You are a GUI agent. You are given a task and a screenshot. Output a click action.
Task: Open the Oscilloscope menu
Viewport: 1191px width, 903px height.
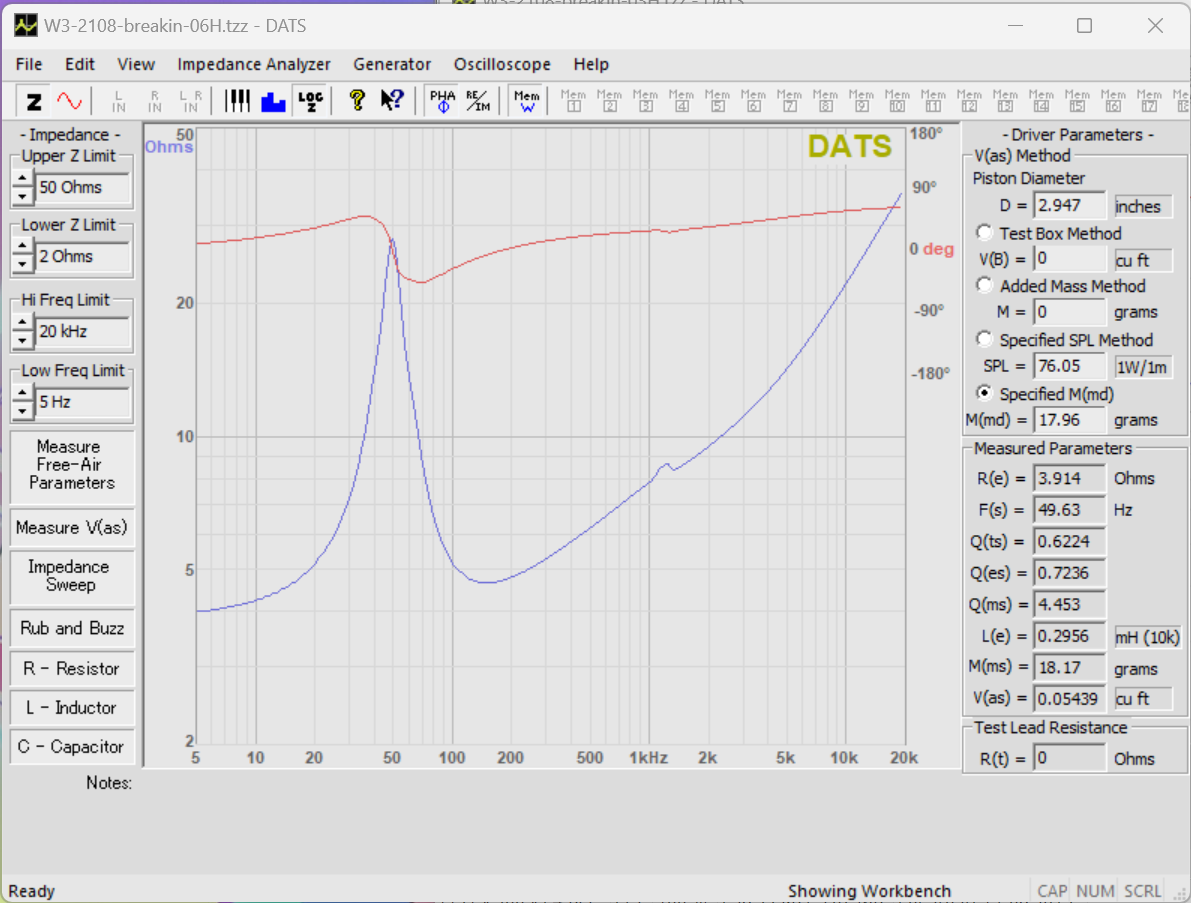point(502,64)
